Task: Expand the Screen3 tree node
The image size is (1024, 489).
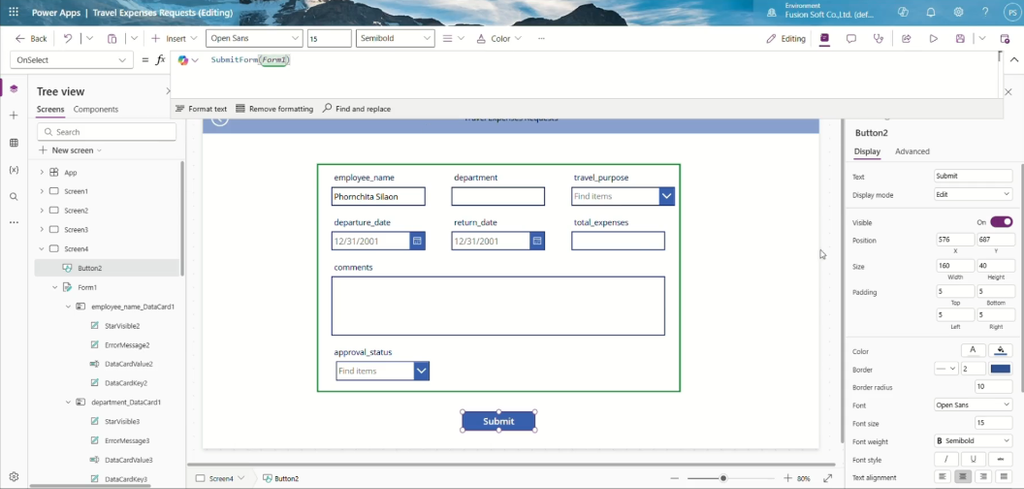Action: tap(42, 230)
